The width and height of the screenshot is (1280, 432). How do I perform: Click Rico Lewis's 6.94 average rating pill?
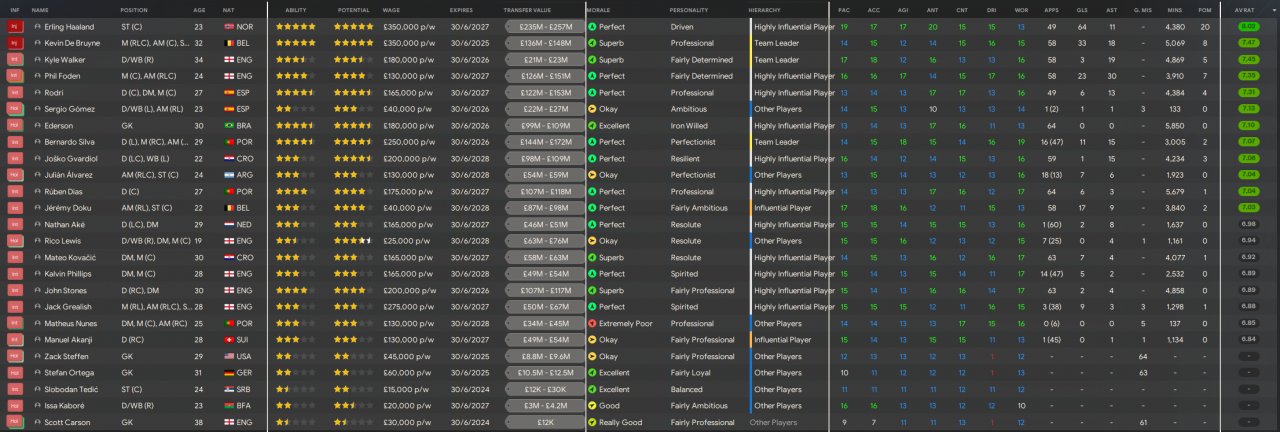(x=1248, y=241)
